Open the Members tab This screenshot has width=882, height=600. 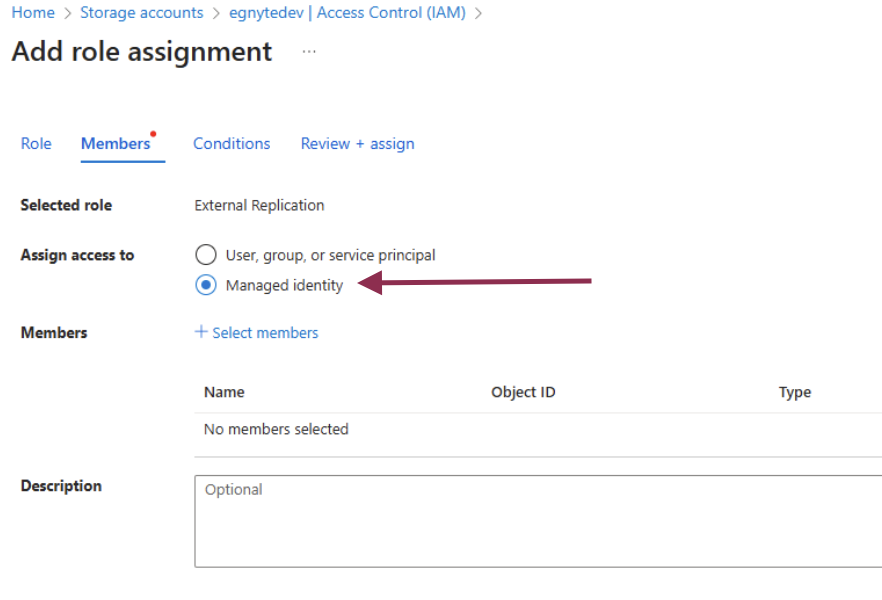pyautogui.click(x=114, y=143)
